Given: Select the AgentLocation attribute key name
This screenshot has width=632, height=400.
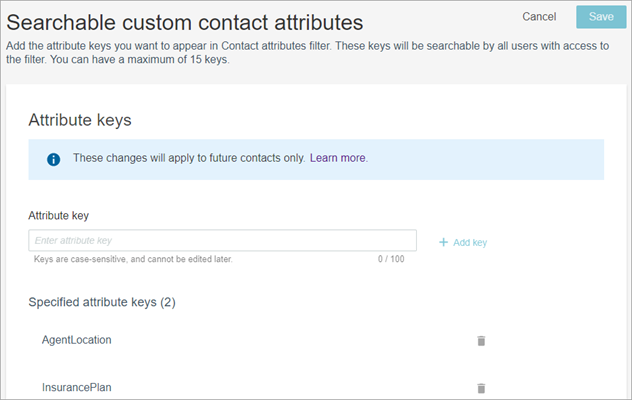Looking at the screenshot, I should pos(76,340).
